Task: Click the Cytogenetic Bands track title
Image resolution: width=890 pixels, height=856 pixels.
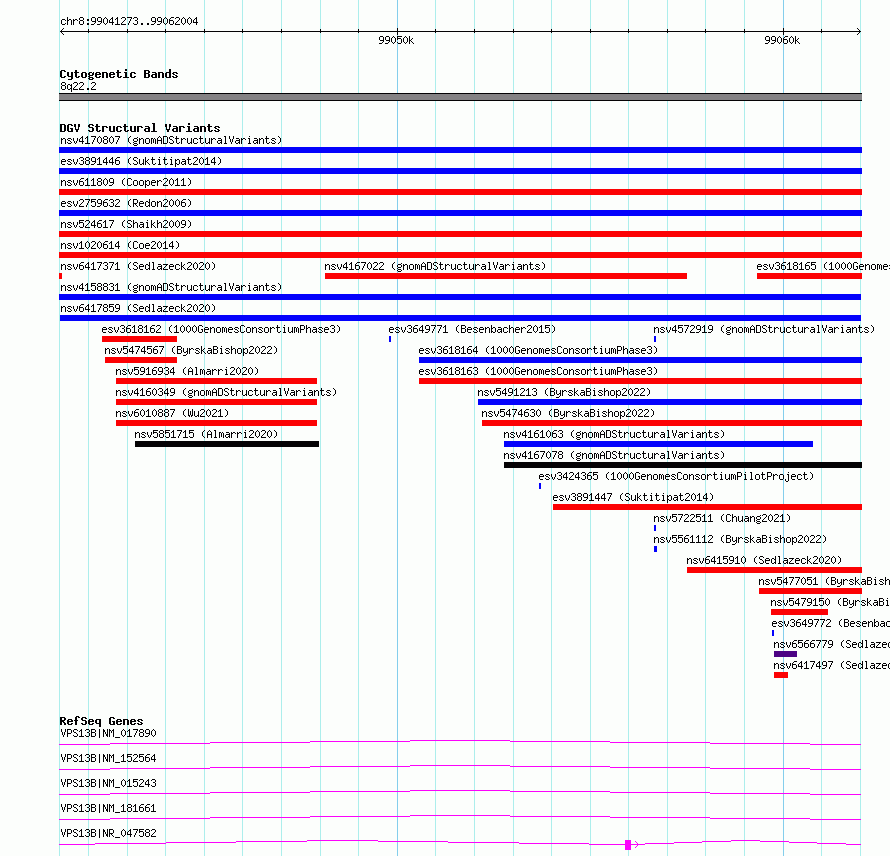Action: pyautogui.click(x=119, y=74)
